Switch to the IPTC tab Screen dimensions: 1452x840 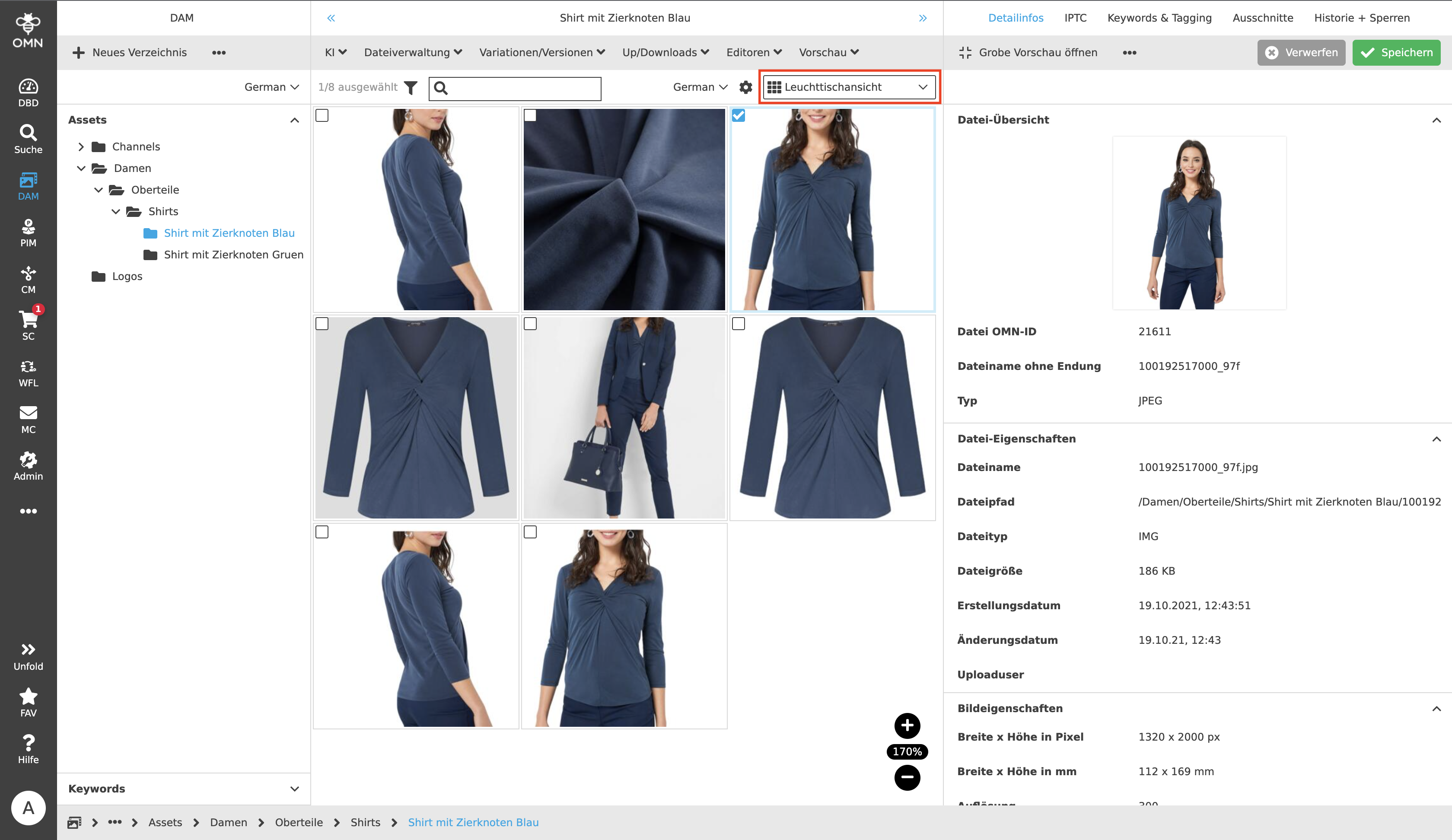1075,18
